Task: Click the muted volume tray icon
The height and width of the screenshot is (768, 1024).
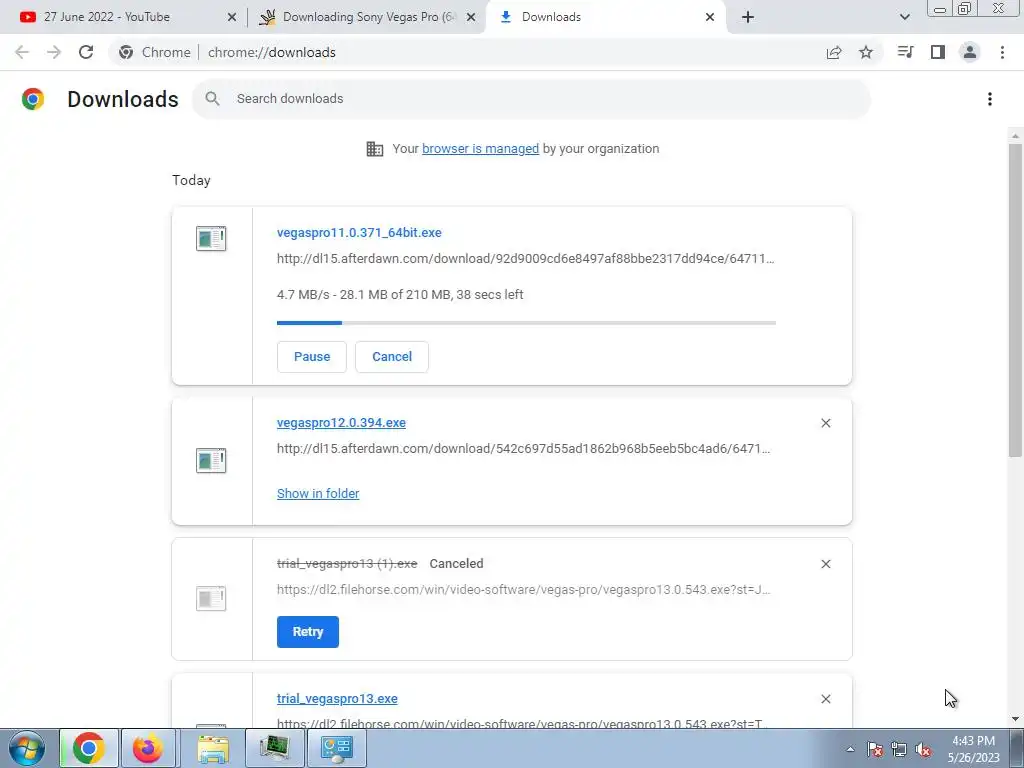Action: (x=923, y=750)
